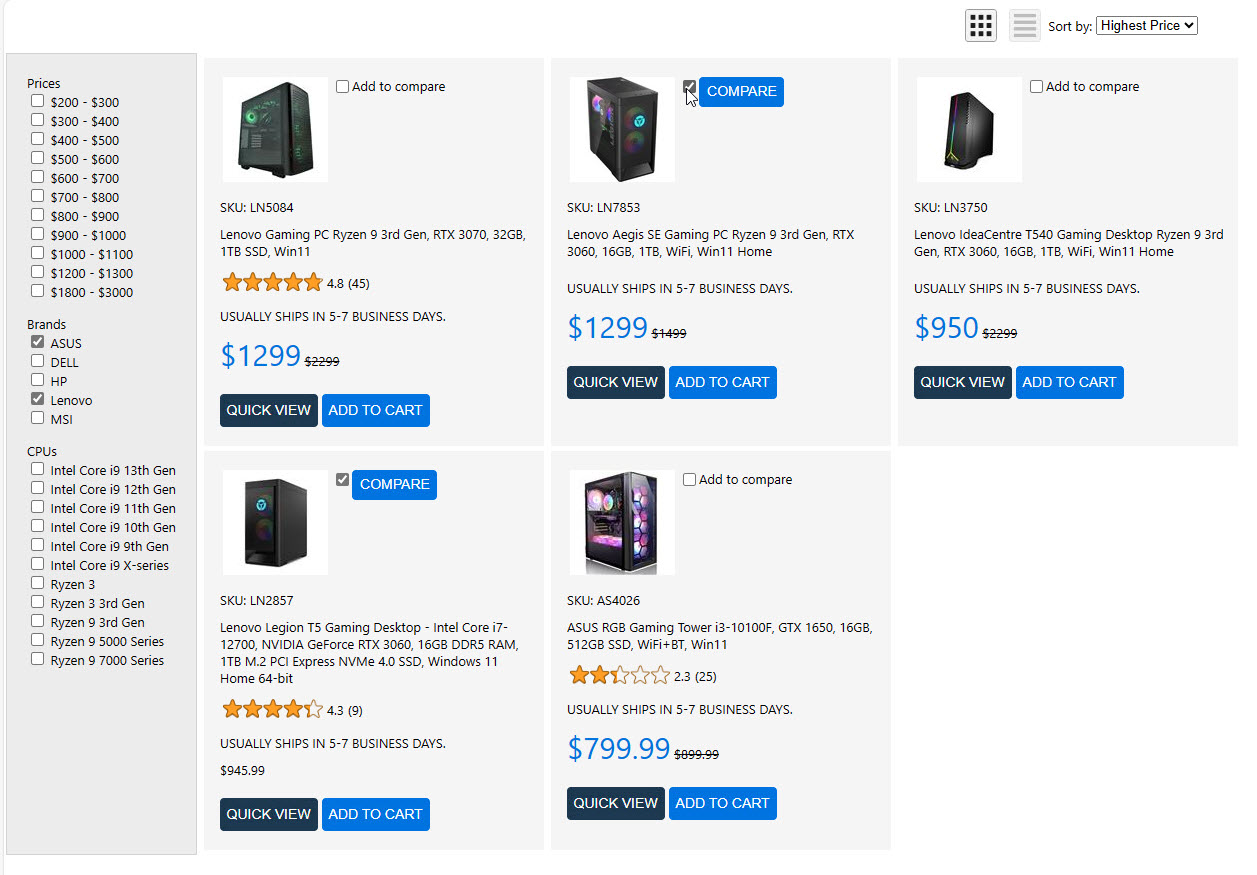Viewport: 1257px width, 875px height.
Task: Select the MSI brand checkbox
Action: click(37, 418)
